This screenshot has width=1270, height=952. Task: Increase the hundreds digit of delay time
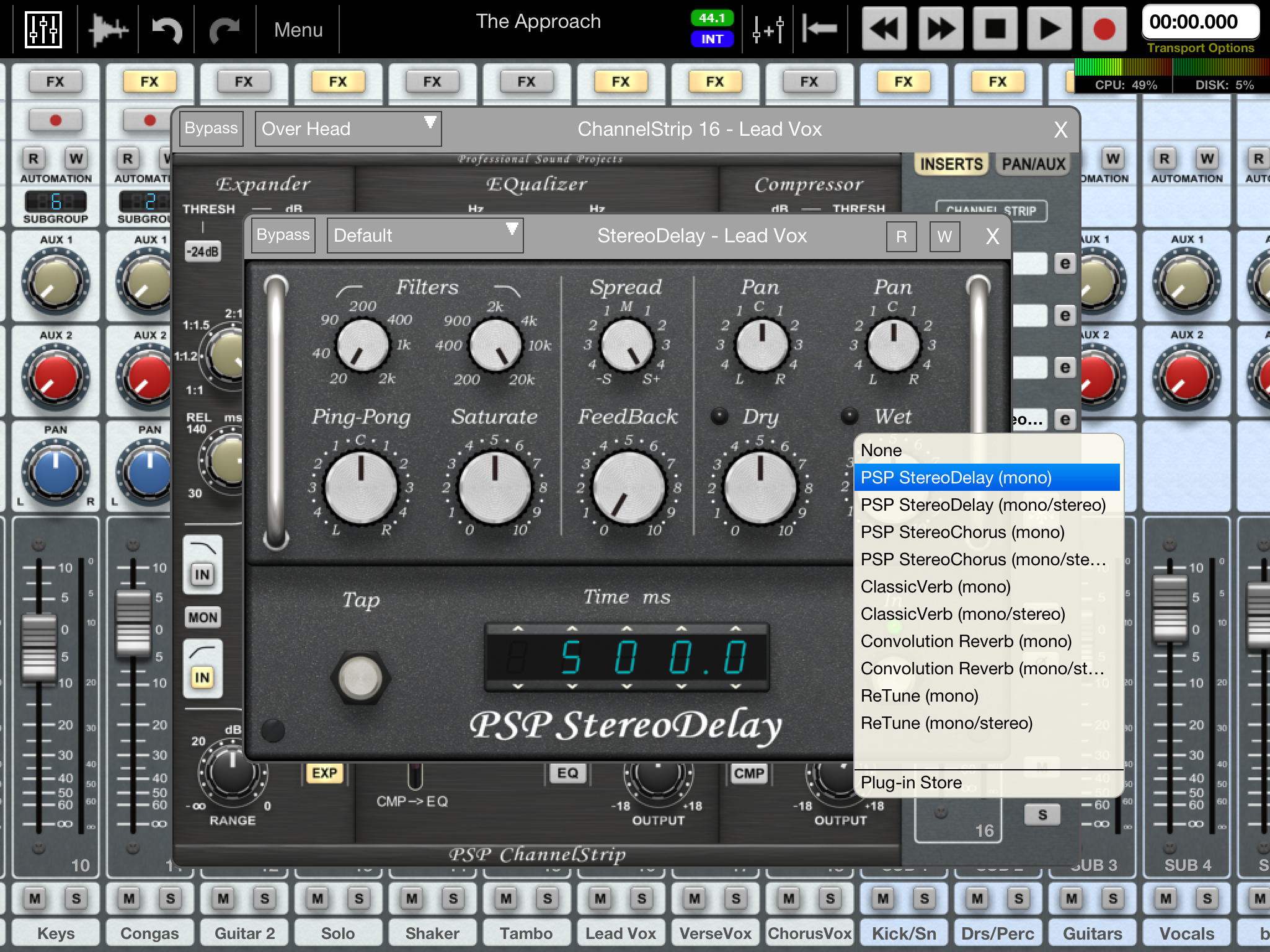[x=572, y=629]
